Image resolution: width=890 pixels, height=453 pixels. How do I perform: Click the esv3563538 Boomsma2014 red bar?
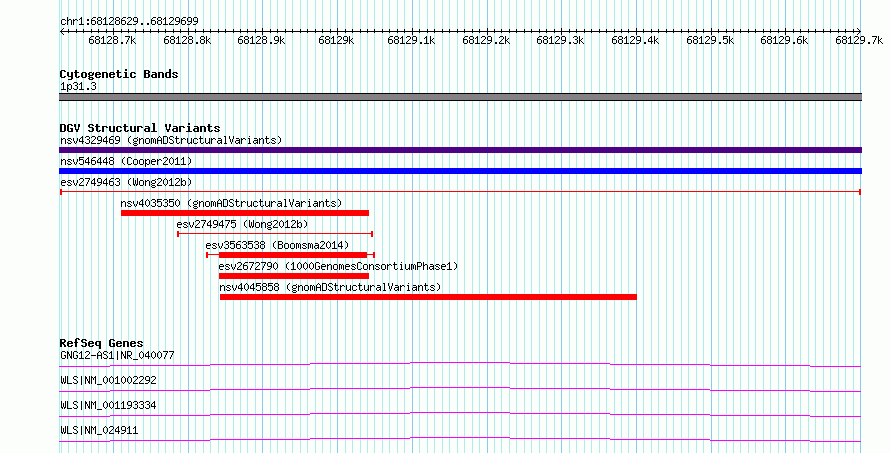(291, 255)
